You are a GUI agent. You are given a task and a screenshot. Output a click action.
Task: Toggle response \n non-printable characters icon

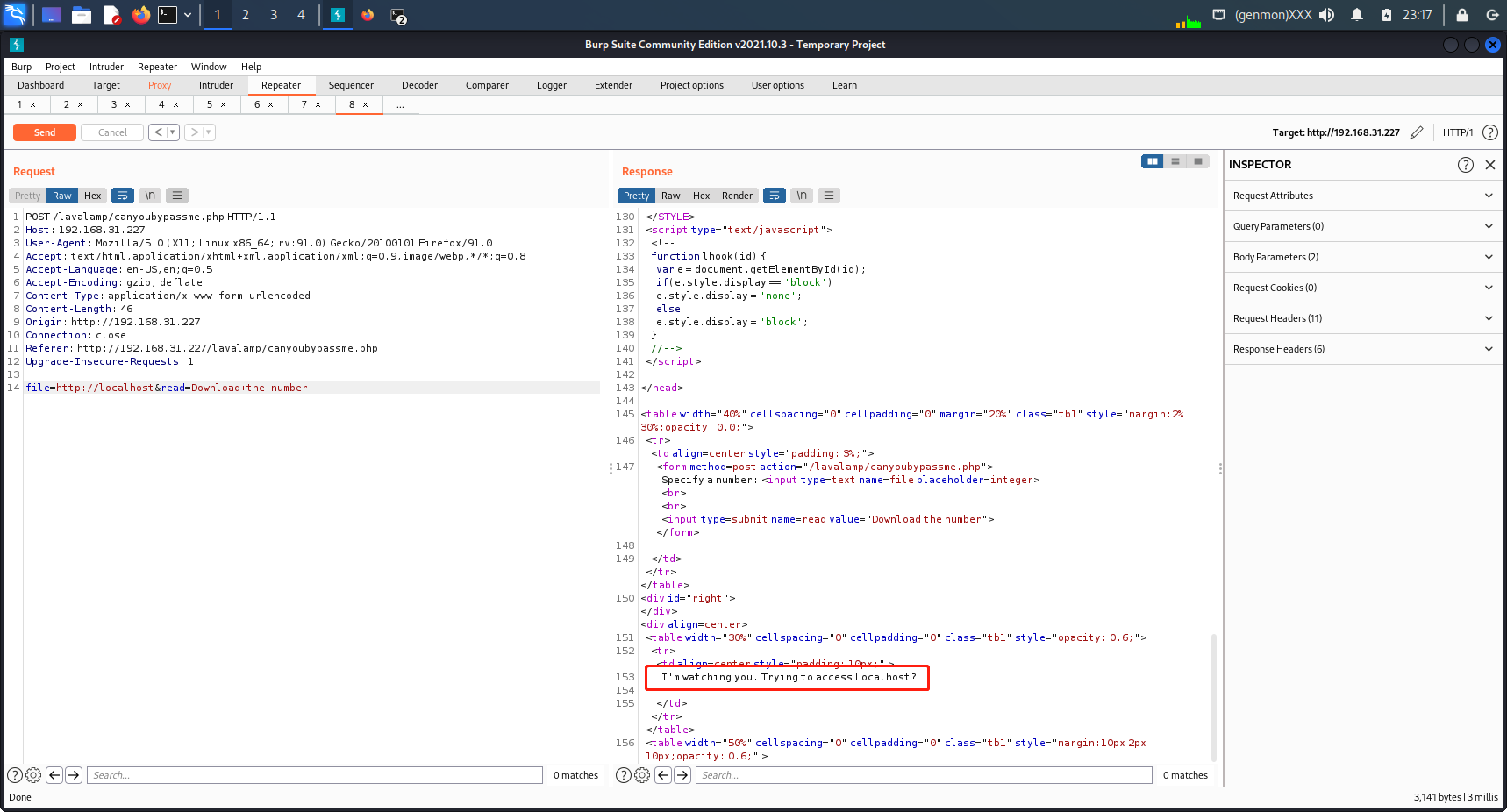point(802,196)
